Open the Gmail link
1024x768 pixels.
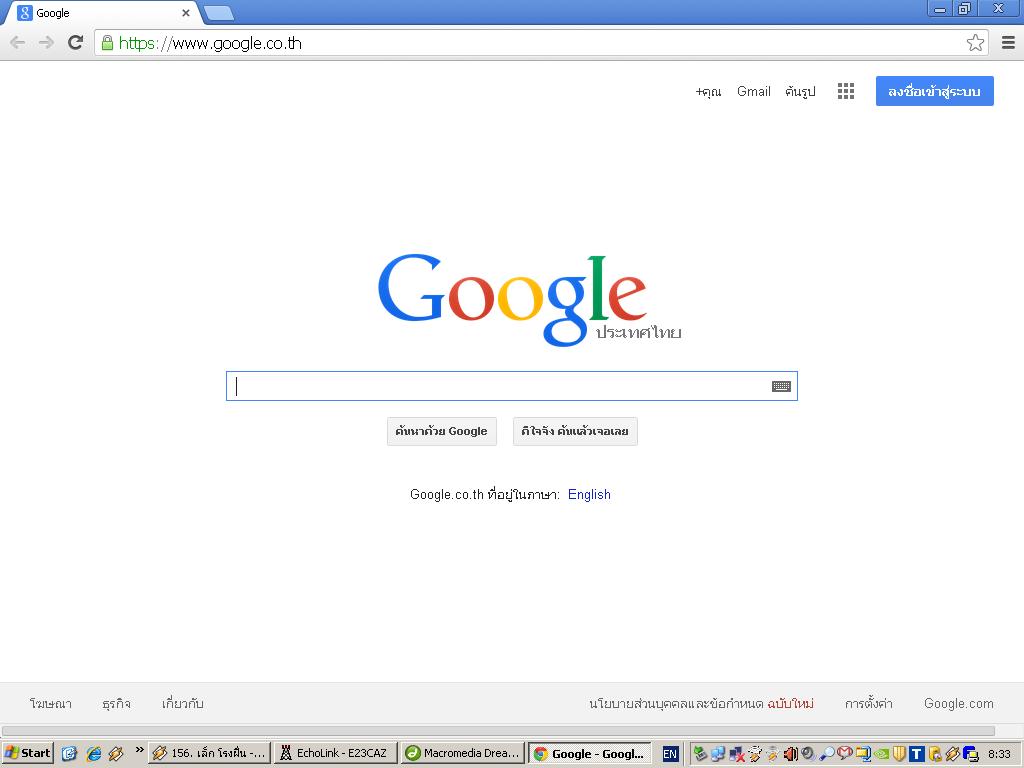click(x=754, y=91)
